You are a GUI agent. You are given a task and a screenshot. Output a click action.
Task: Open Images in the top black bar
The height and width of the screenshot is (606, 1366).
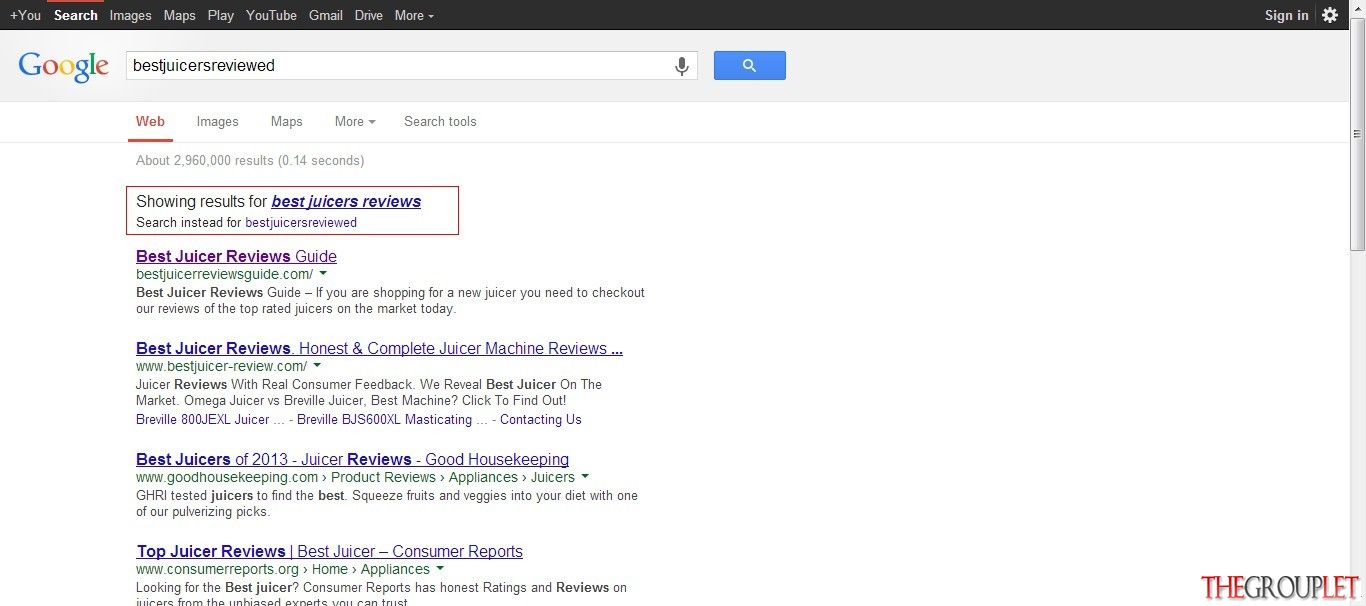tap(130, 15)
